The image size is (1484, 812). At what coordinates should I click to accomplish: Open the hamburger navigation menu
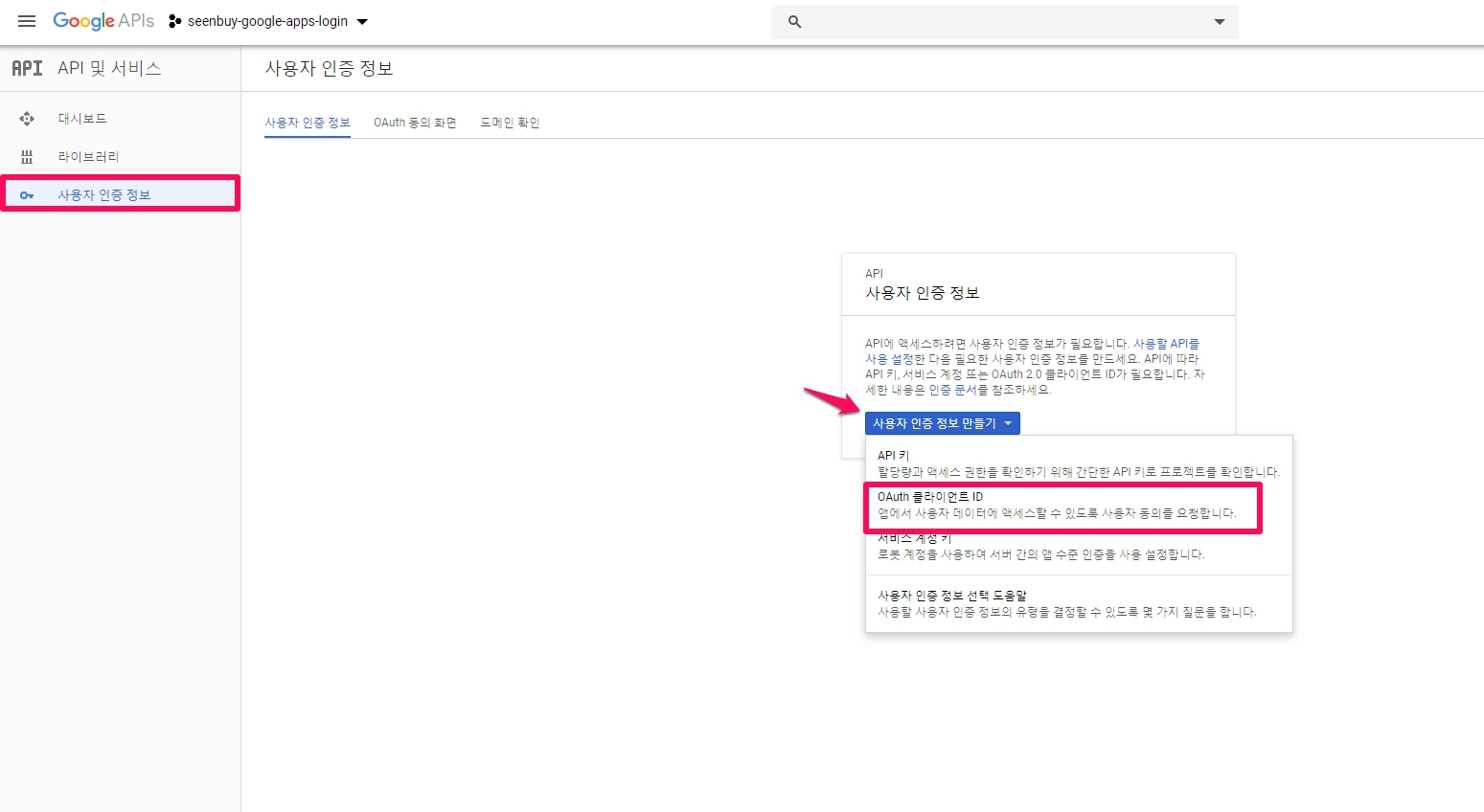(27, 21)
